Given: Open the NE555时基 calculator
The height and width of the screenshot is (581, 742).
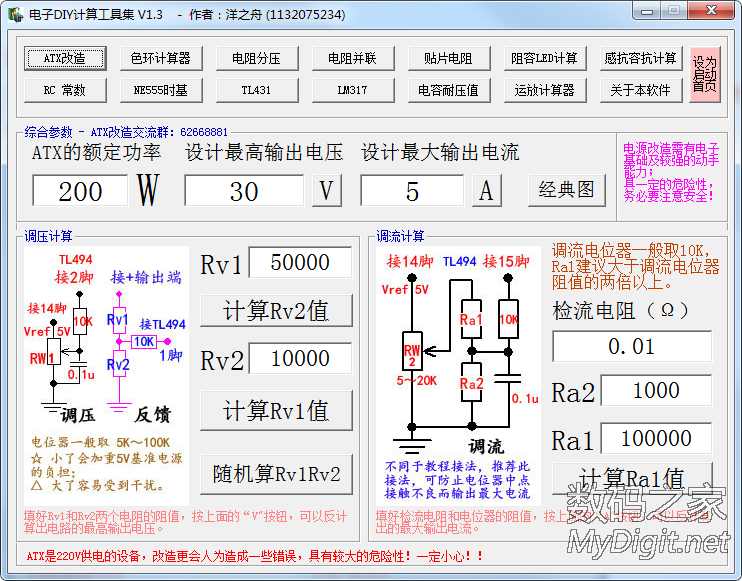Looking at the screenshot, I should tap(161, 90).
